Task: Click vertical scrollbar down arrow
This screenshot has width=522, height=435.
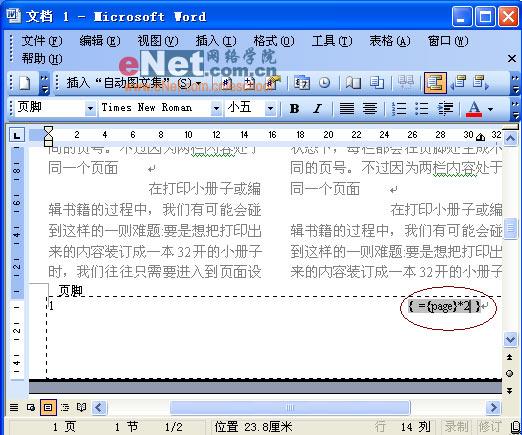Action: [510, 340]
